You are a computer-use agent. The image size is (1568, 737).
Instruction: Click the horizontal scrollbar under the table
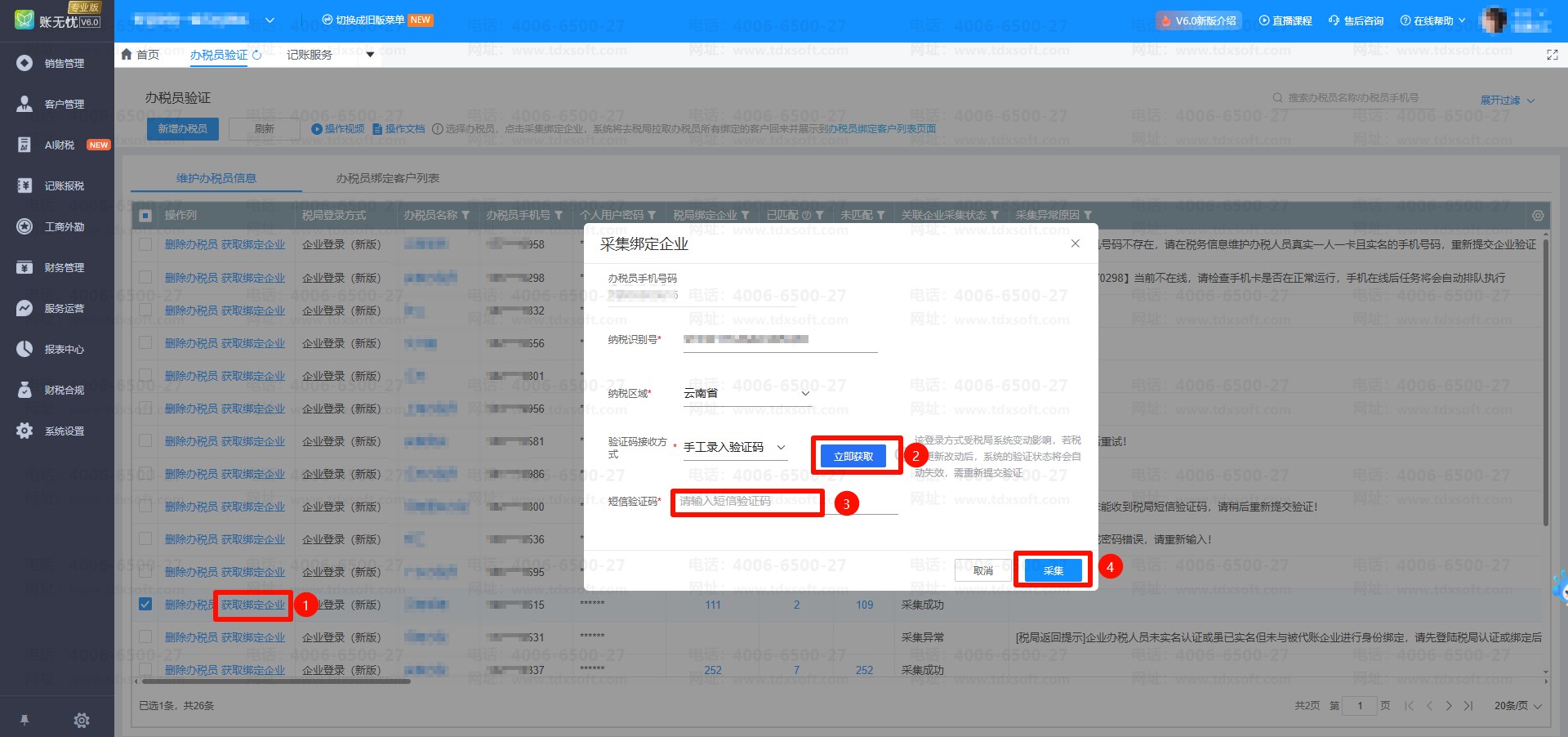(276, 681)
